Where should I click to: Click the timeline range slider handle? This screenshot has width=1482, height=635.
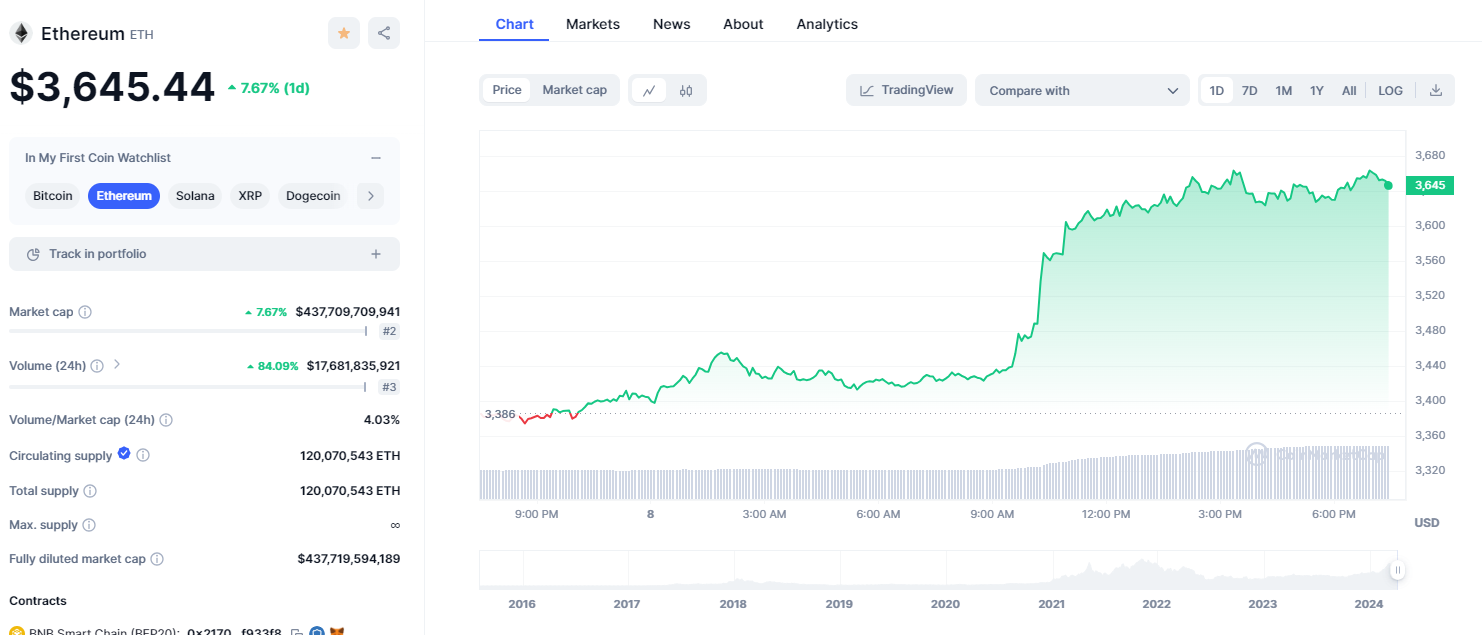click(1397, 571)
